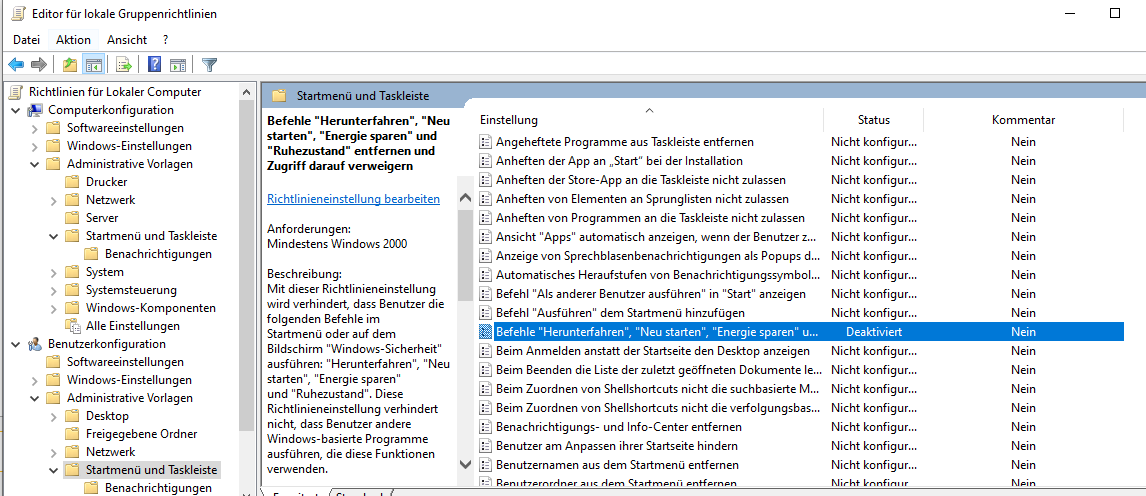The image size is (1146, 496).
Task: Open the Datei menu
Action: tap(26, 40)
